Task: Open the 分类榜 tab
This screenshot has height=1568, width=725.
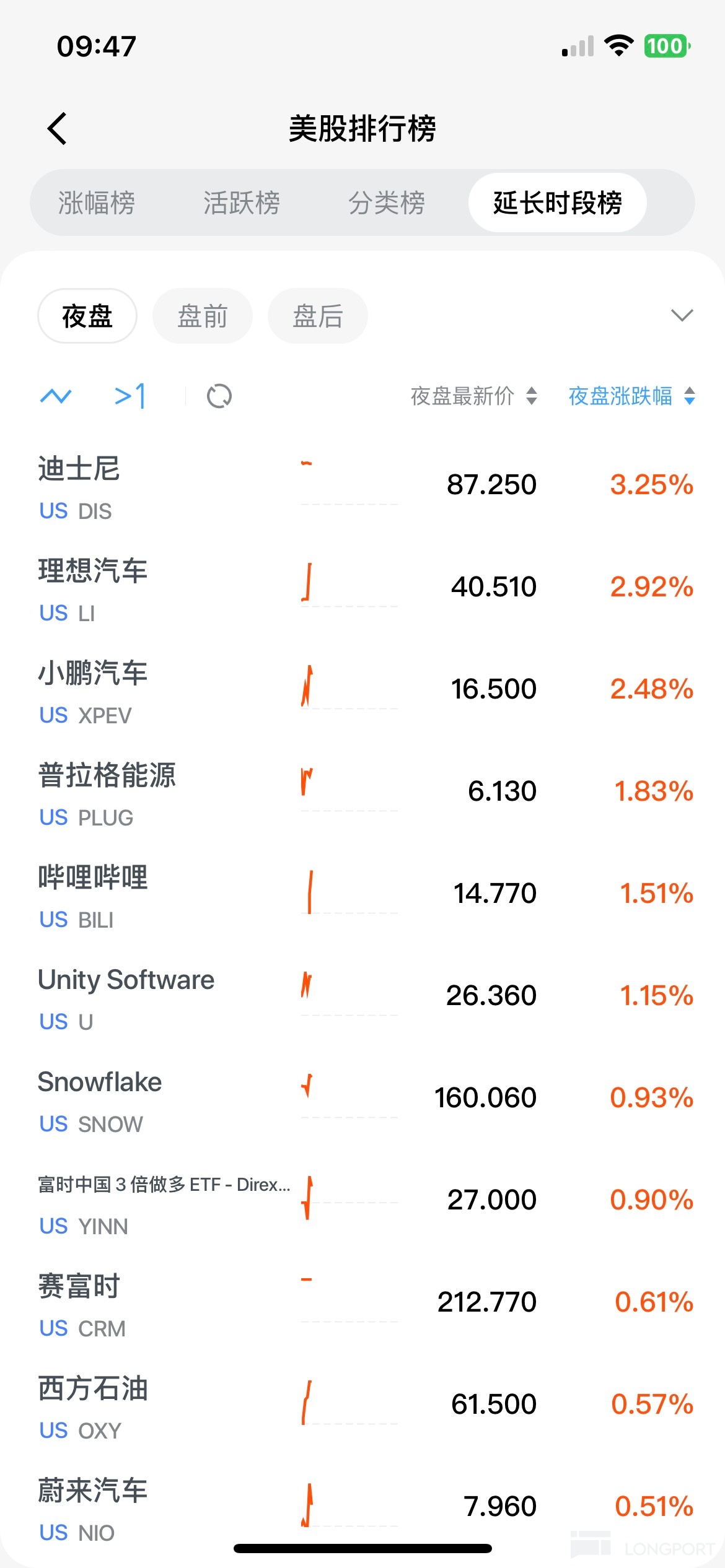Action: (387, 203)
